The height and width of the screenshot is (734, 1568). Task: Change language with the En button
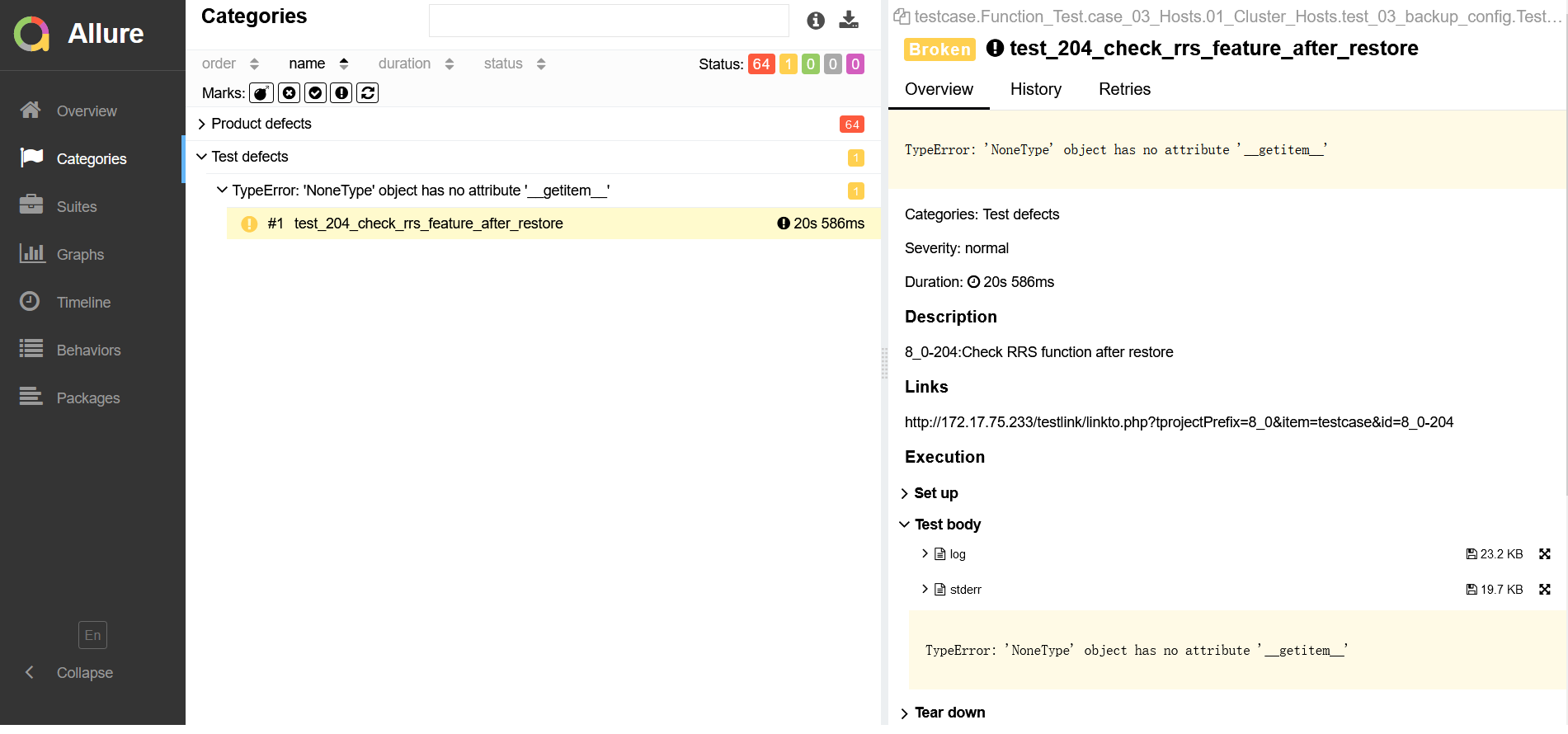(92, 635)
